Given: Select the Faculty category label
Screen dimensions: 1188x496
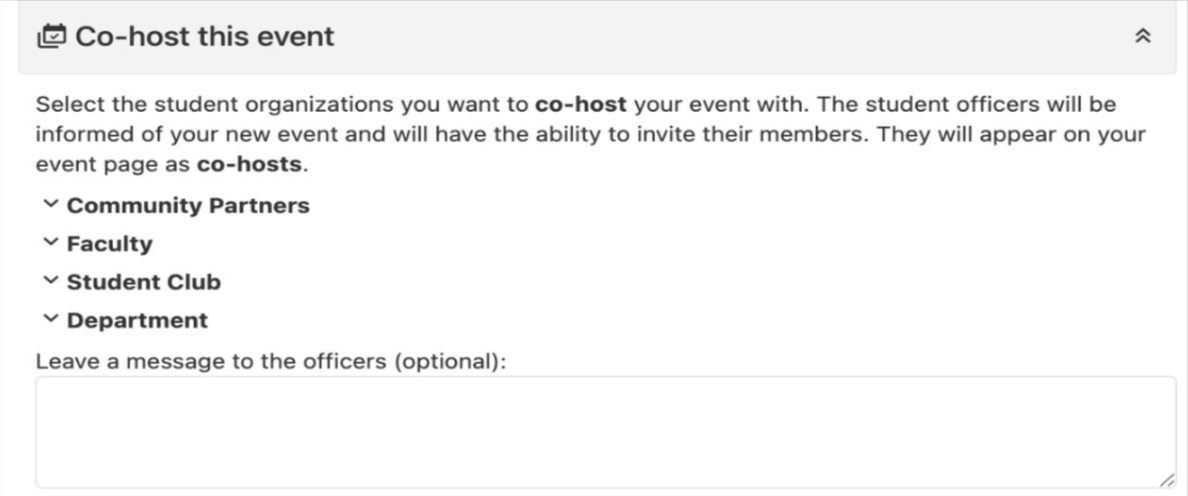Looking at the screenshot, I should pyautogui.click(x=109, y=244).
